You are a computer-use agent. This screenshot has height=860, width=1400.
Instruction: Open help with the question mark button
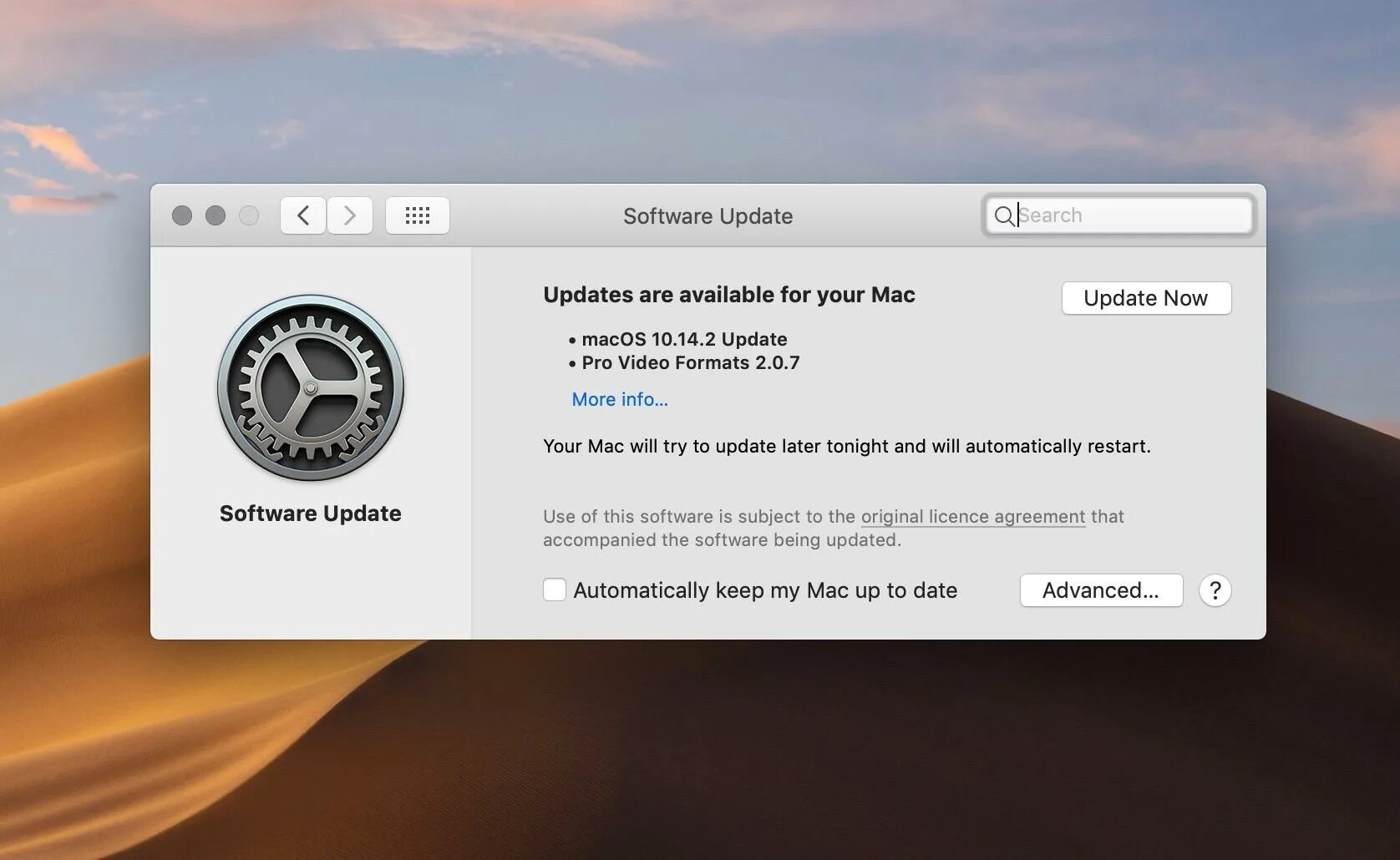tap(1215, 590)
